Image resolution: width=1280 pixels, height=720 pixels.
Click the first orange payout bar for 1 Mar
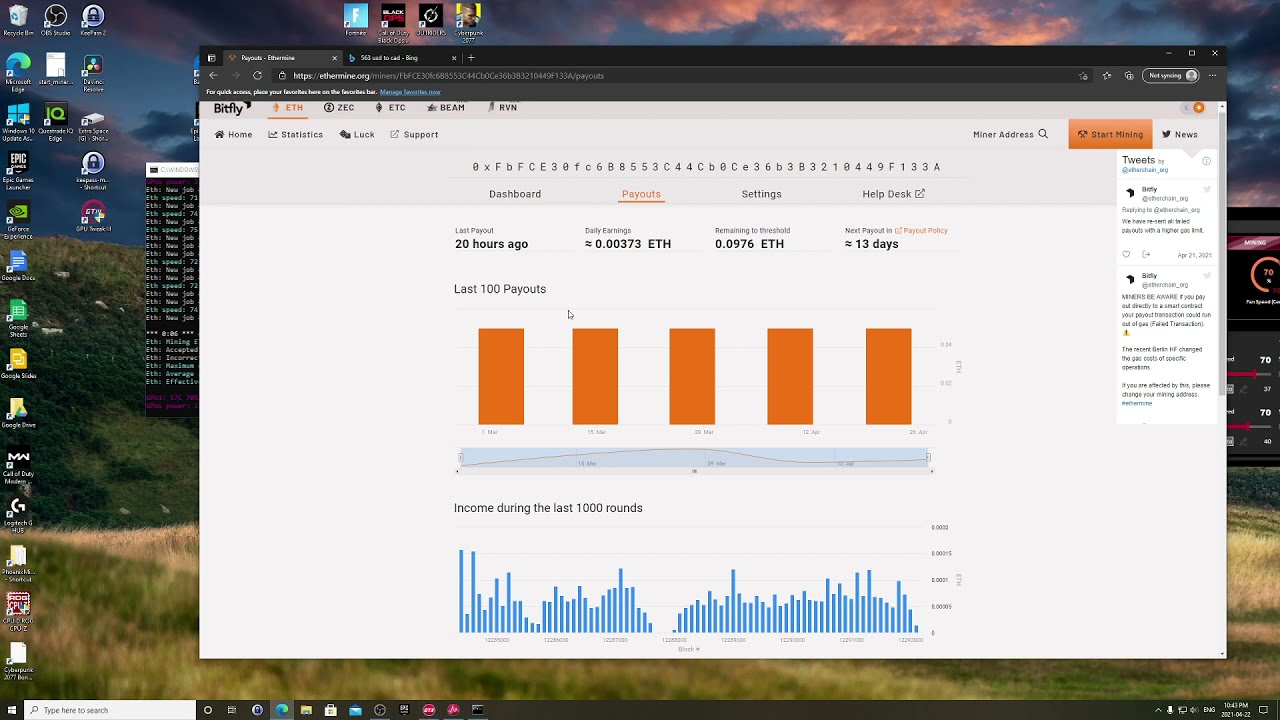[x=501, y=376]
